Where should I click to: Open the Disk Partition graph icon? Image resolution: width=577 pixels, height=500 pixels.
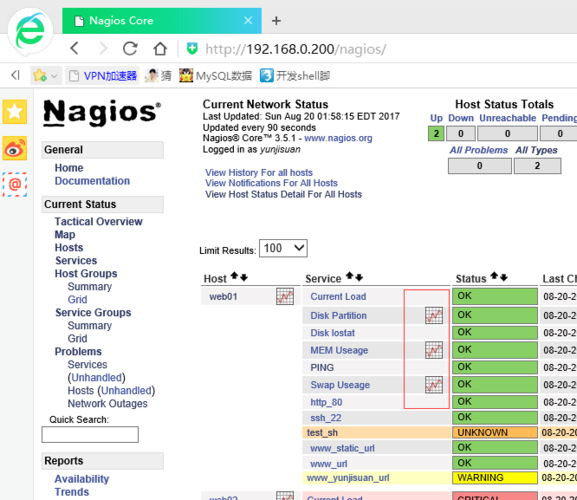click(x=434, y=315)
